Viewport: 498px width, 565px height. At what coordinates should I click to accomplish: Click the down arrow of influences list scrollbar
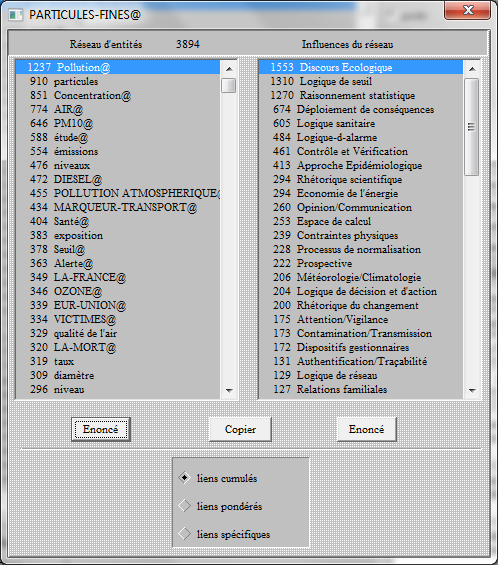[472, 390]
